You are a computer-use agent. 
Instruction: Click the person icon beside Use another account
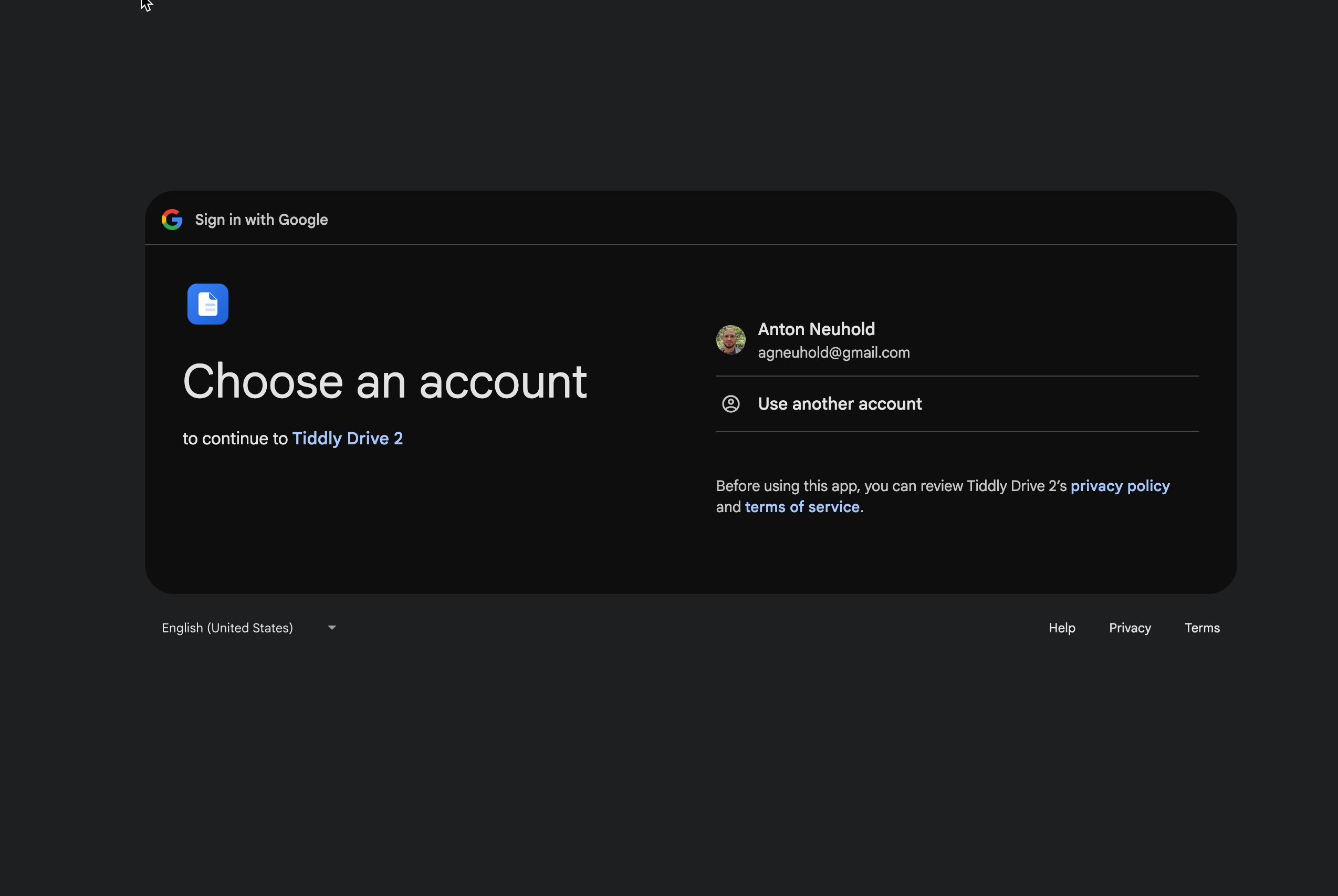pyautogui.click(x=730, y=404)
